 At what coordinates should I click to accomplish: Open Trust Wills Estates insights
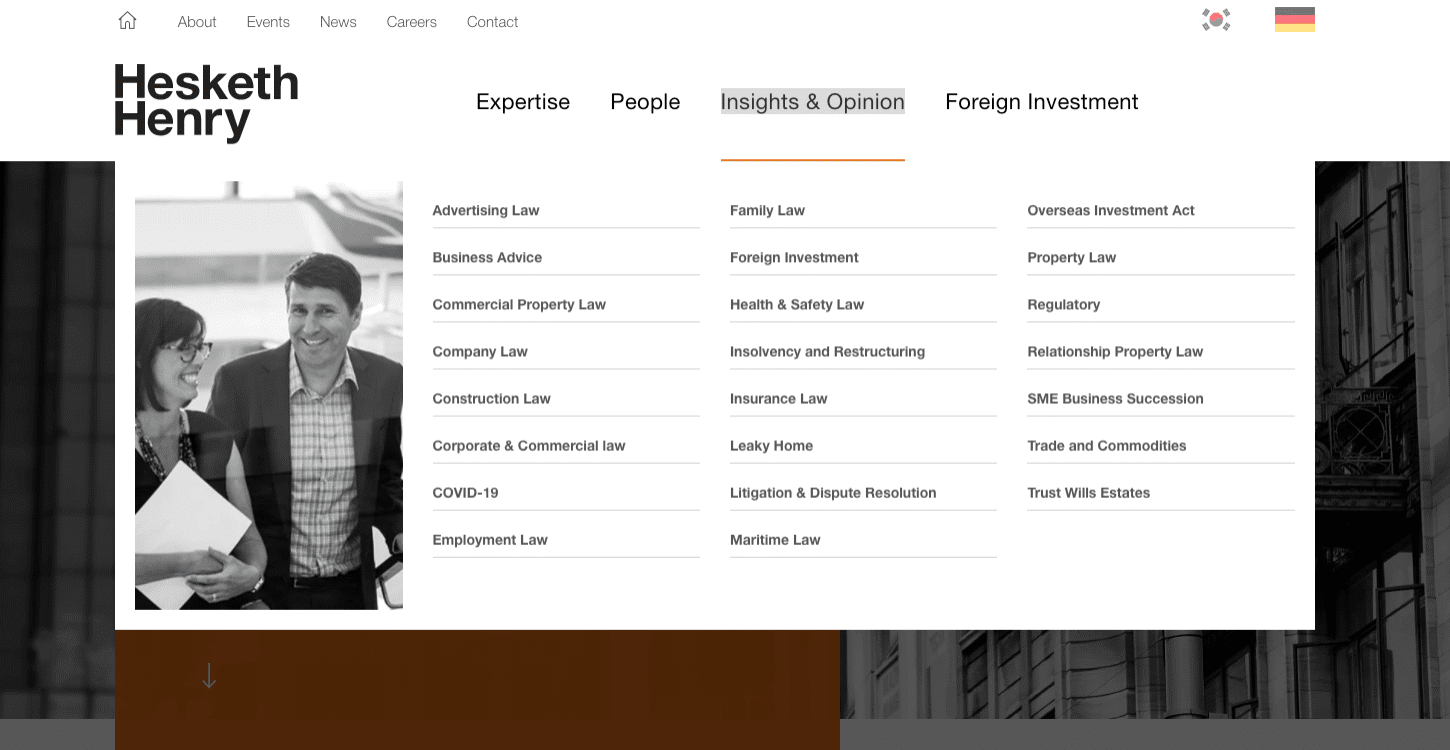click(1088, 492)
